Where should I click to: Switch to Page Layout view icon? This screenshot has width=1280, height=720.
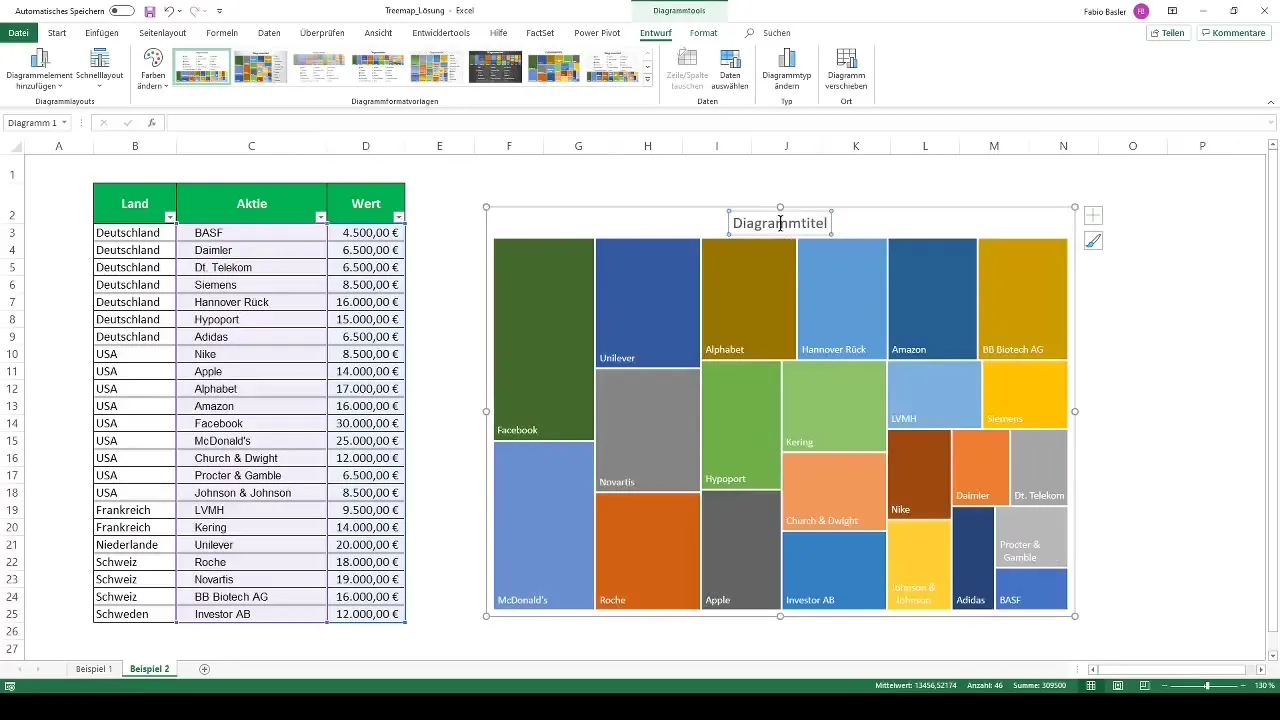pos(1117,686)
